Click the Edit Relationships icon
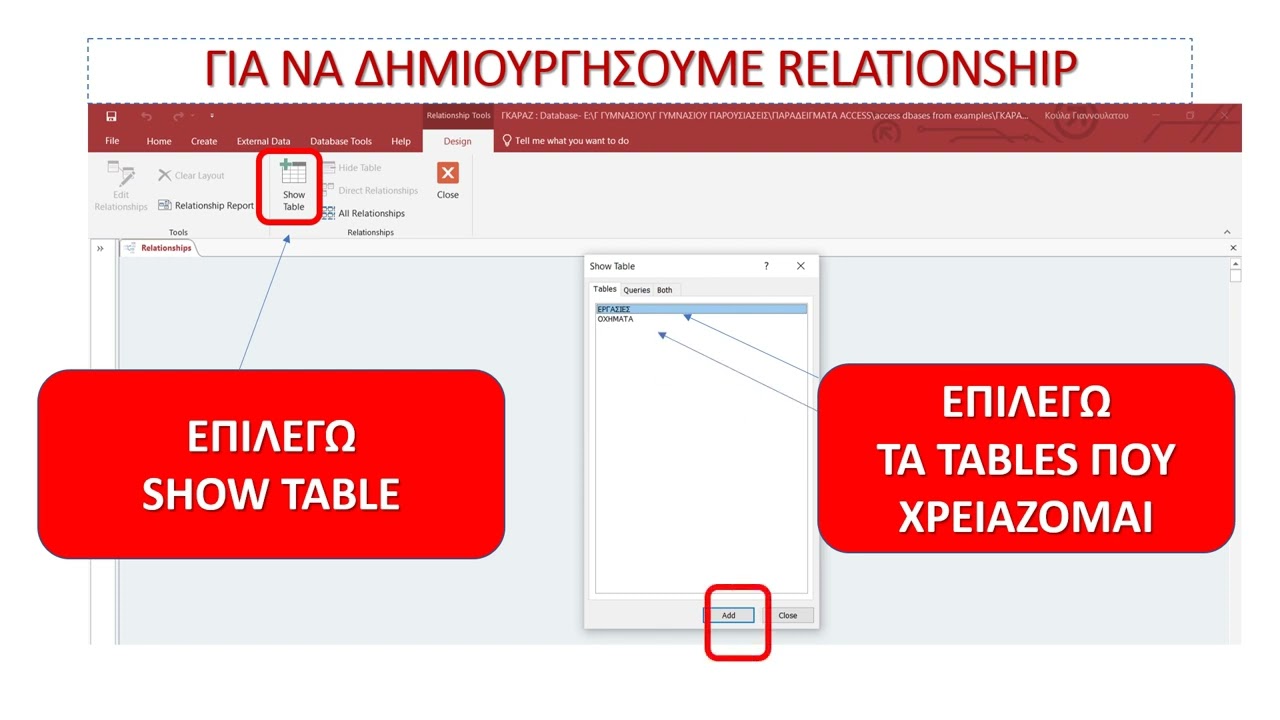 (121, 186)
